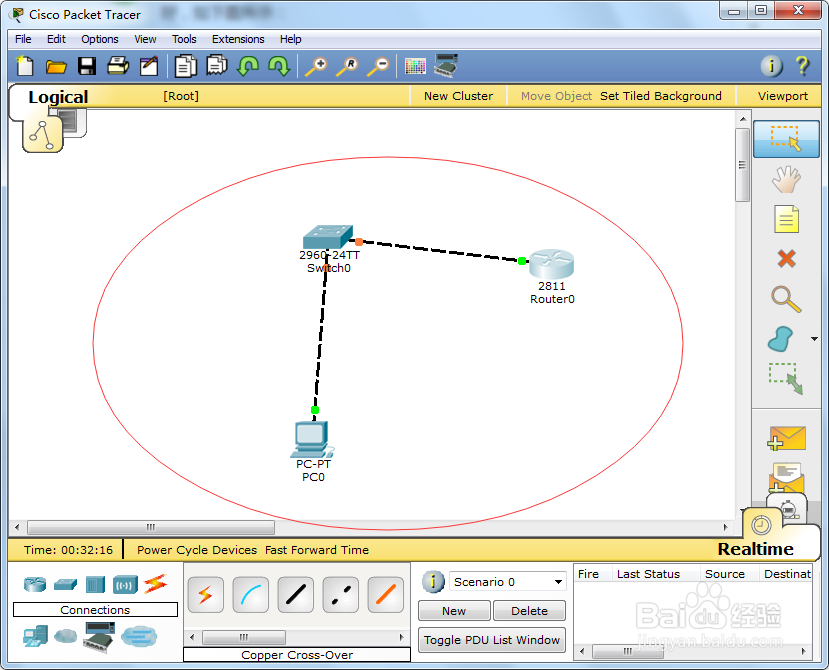Choose the Select tool in right panel
This screenshot has width=829, height=670.
786,139
